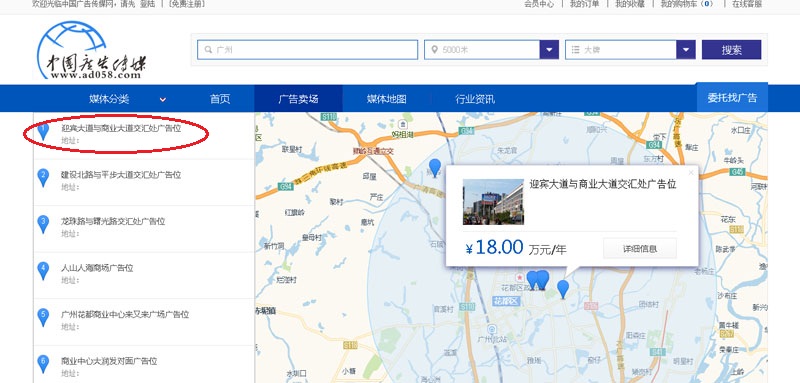Open 人山人海商场广告位 list entry
This screenshot has width=800, height=383.
click(x=97, y=268)
